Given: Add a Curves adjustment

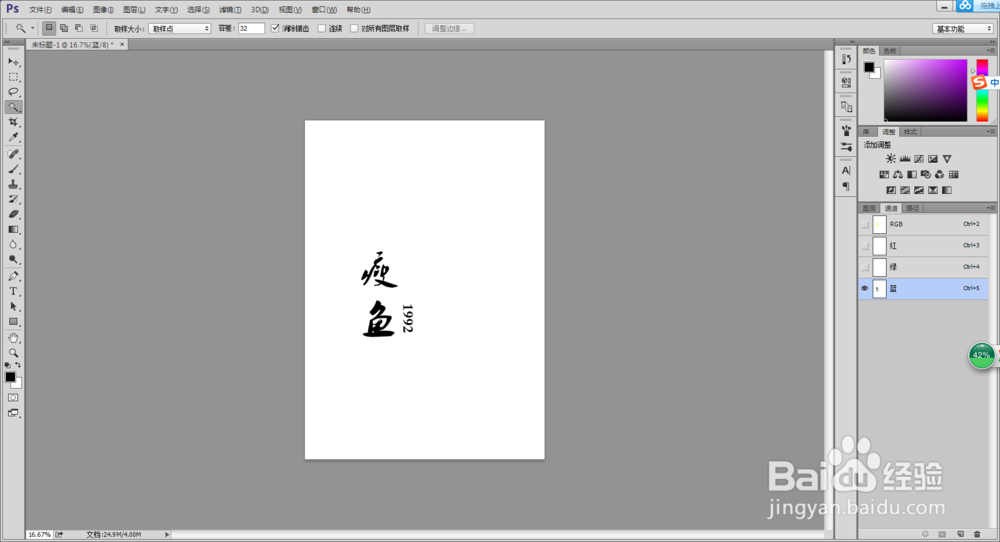Looking at the screenshot, I should coord(919,159).
